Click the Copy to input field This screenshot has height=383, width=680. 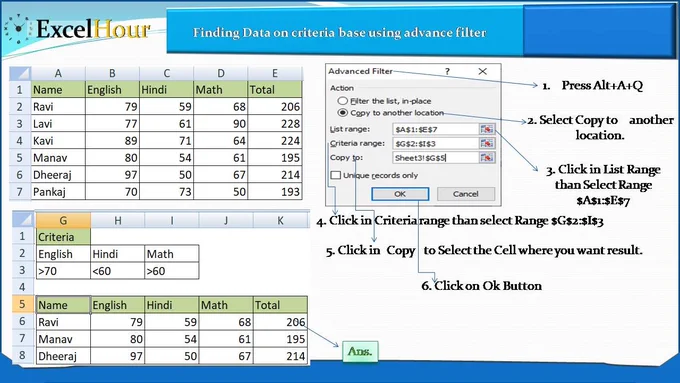click(435, 157)
